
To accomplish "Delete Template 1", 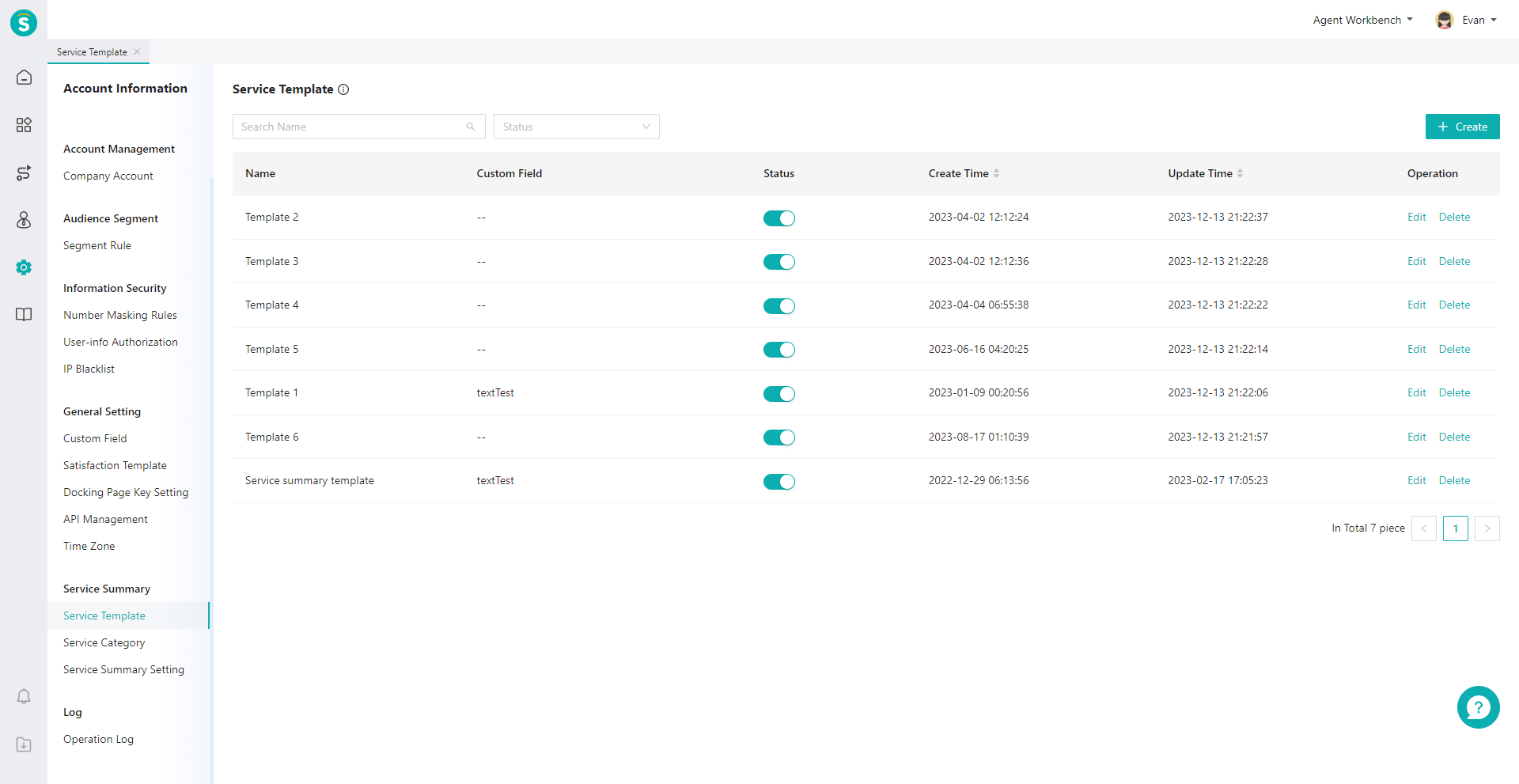I will pos(1454,392).
